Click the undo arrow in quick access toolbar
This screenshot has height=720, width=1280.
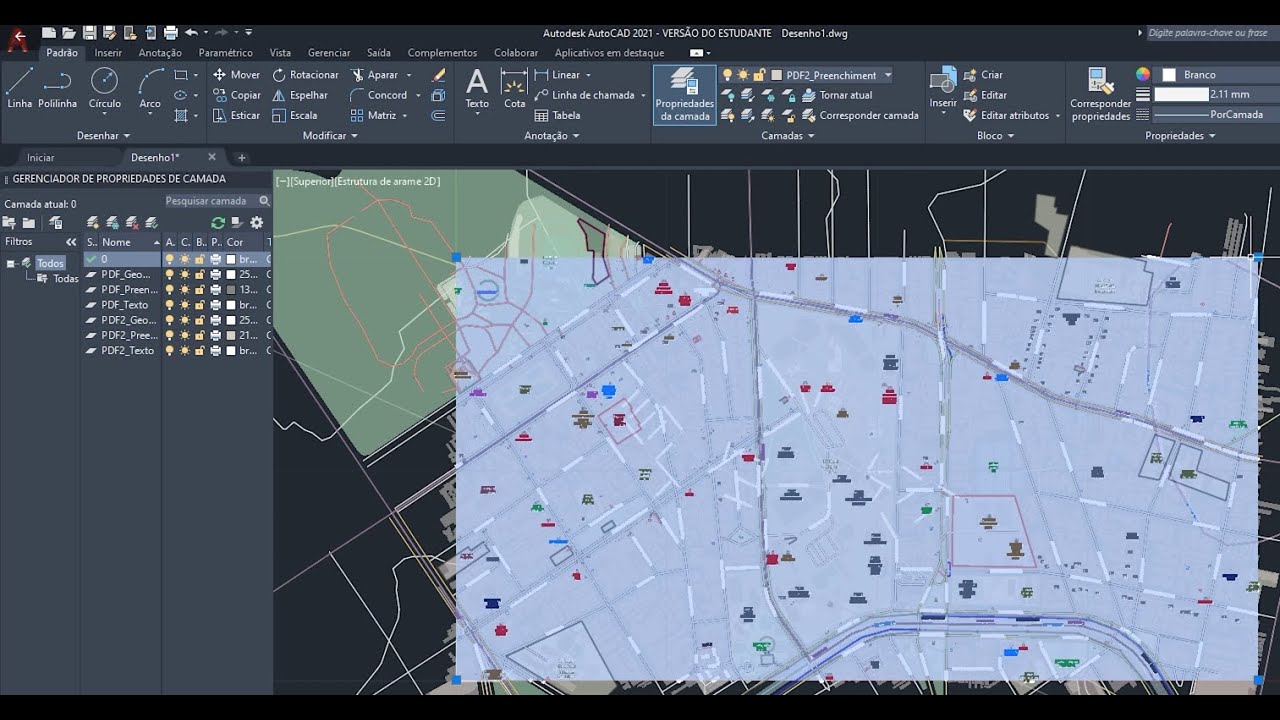(x=191, y=33)
